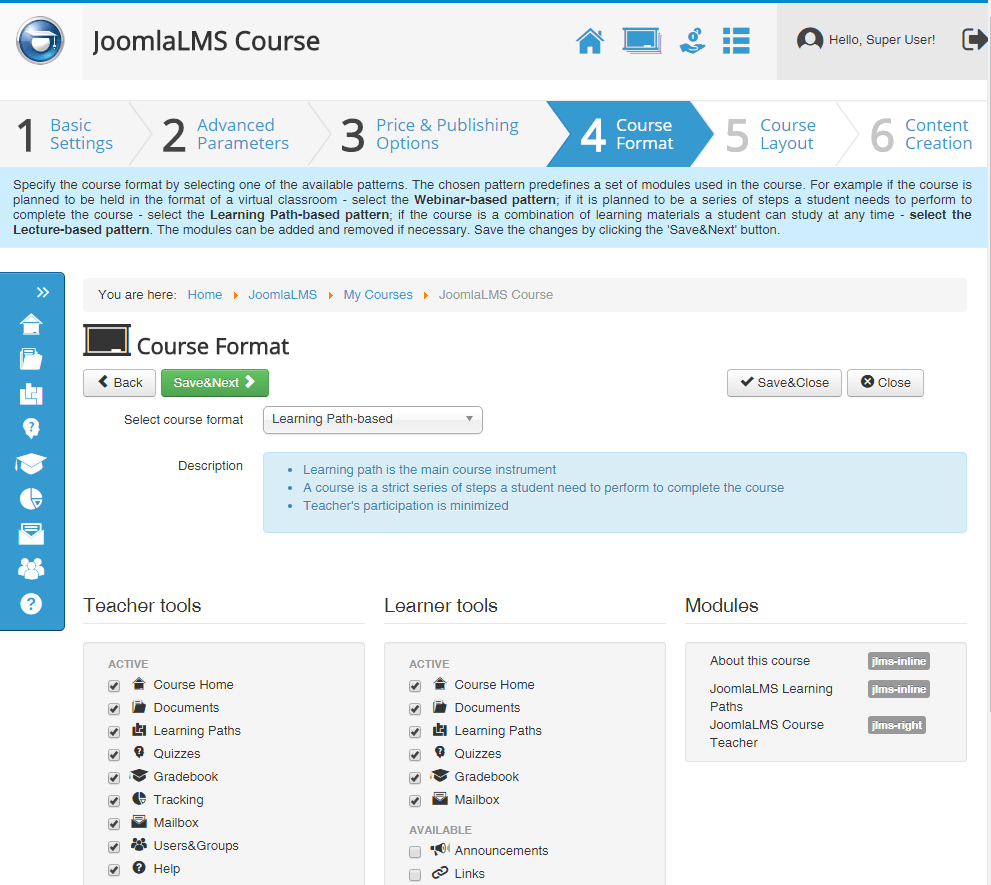Click the My Courses breadcrumb link
The height and width of the screenshot is (885, 991).
(x=378, y=295)
